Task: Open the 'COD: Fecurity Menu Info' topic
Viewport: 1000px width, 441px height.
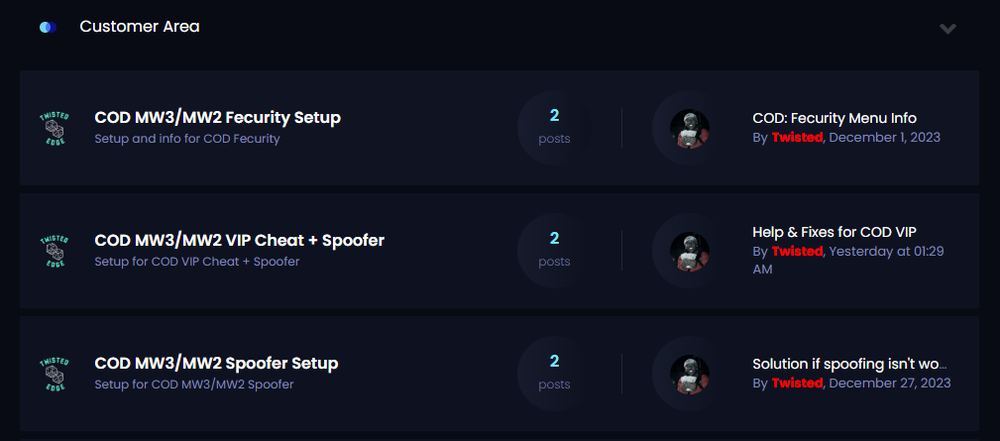Action: [834, 118]
